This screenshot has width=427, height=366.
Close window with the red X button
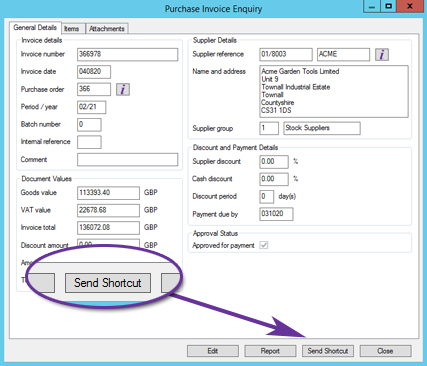click(x=410, y=6)
